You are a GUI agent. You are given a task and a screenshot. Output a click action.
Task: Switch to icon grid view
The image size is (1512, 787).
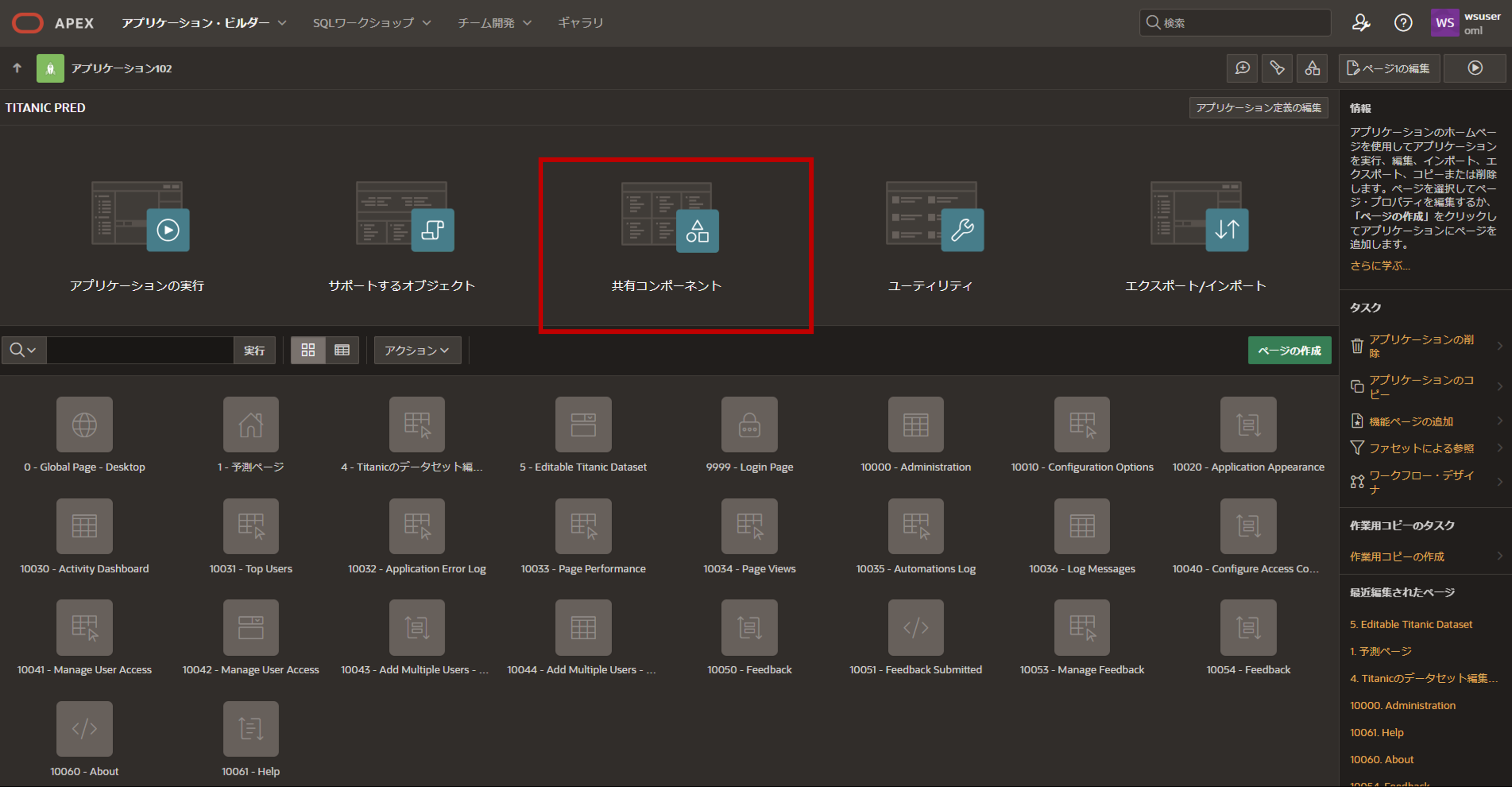[308, 350]
